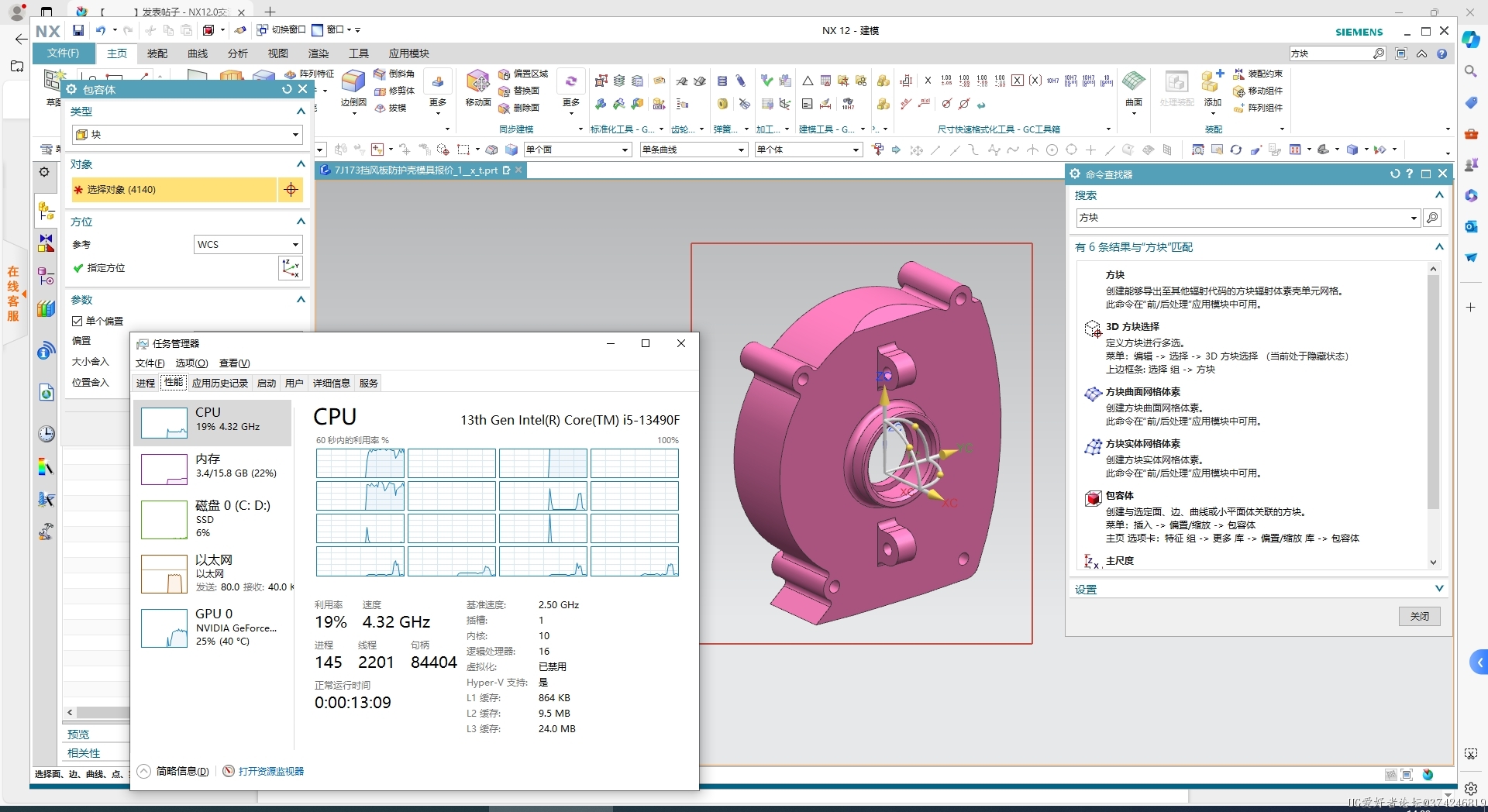Open the 进程 tab in Task Manager

(x=145, y=383)
